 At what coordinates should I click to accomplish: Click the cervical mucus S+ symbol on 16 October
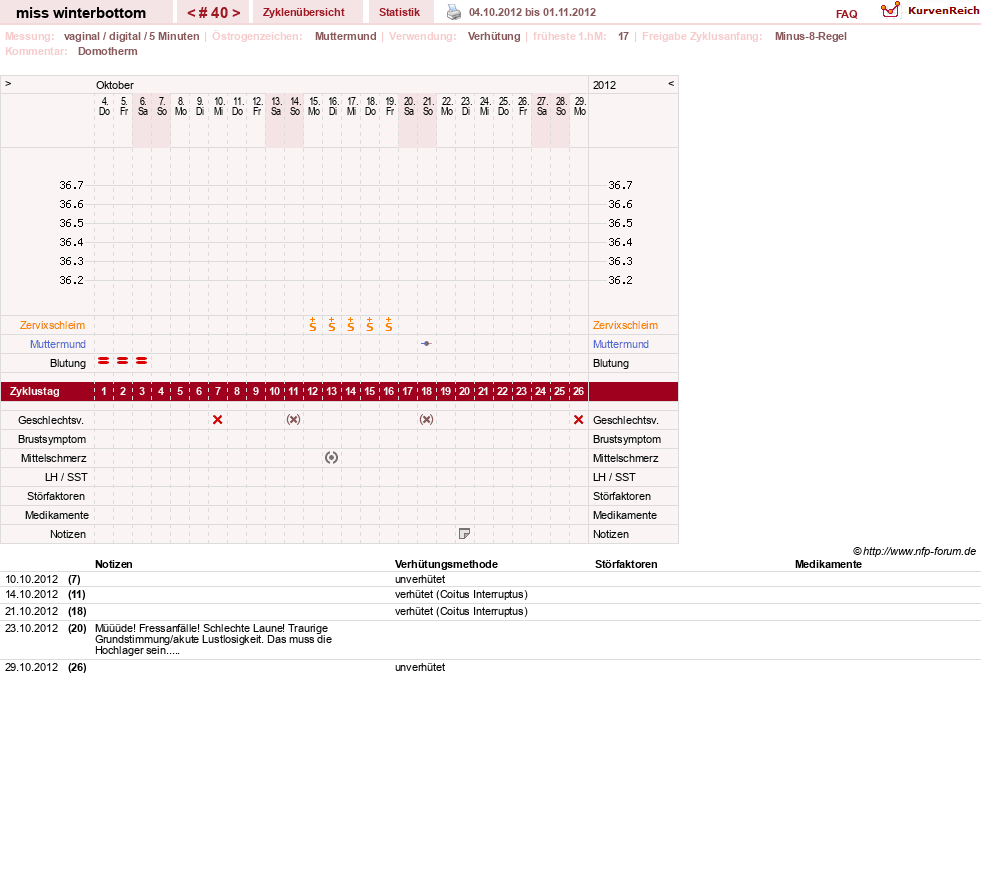coord(332,324)
